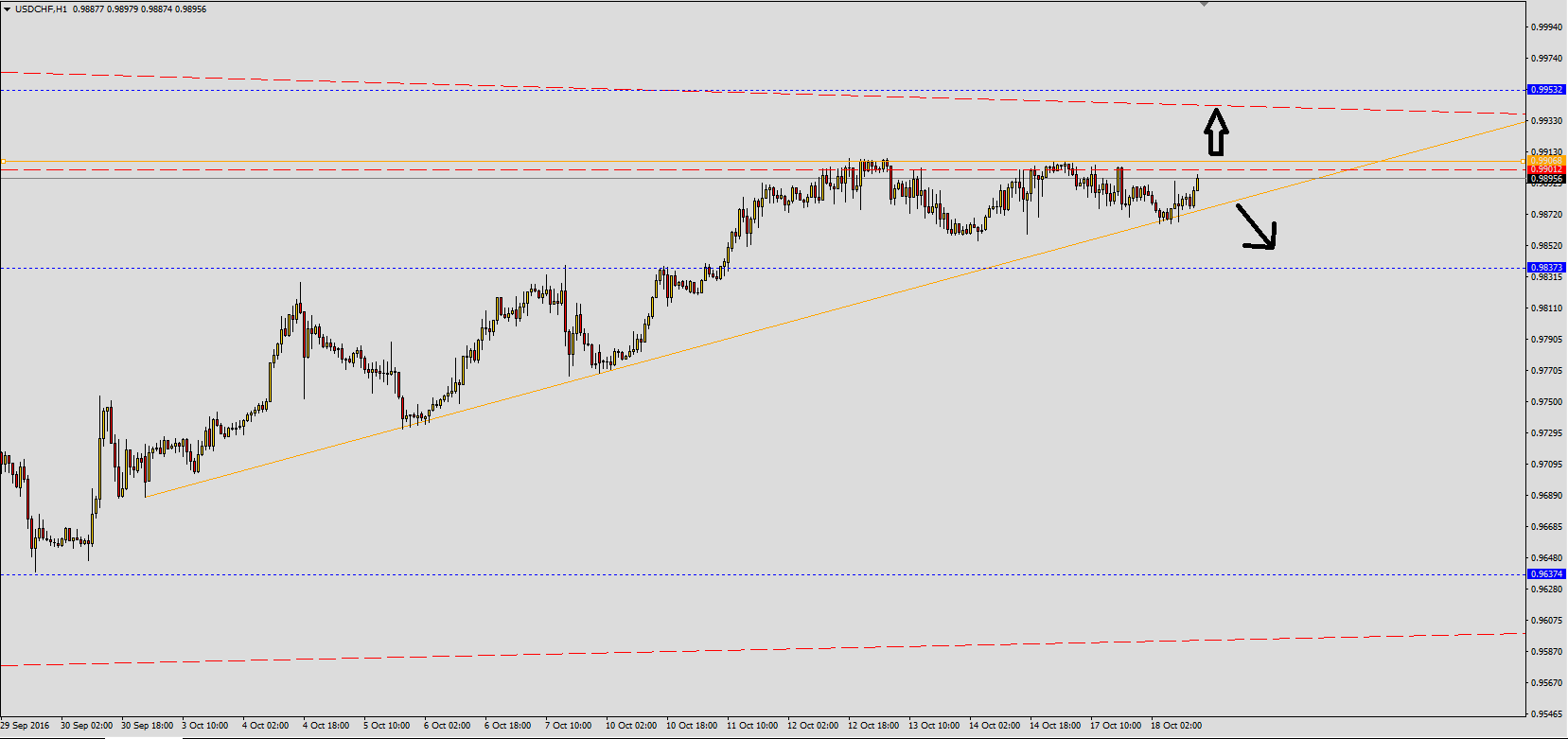Grab the left handle of the orange horizontal line
The width and height of the screenshot is (1568, 739).
(3, 162)
